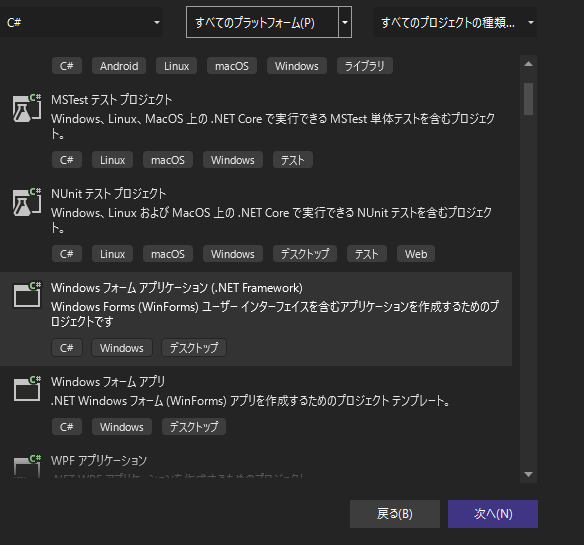Go back with the 戻る(B) button
Image resolution: width=584 pixels, height=545 pixels.
[x=395, y=514]
